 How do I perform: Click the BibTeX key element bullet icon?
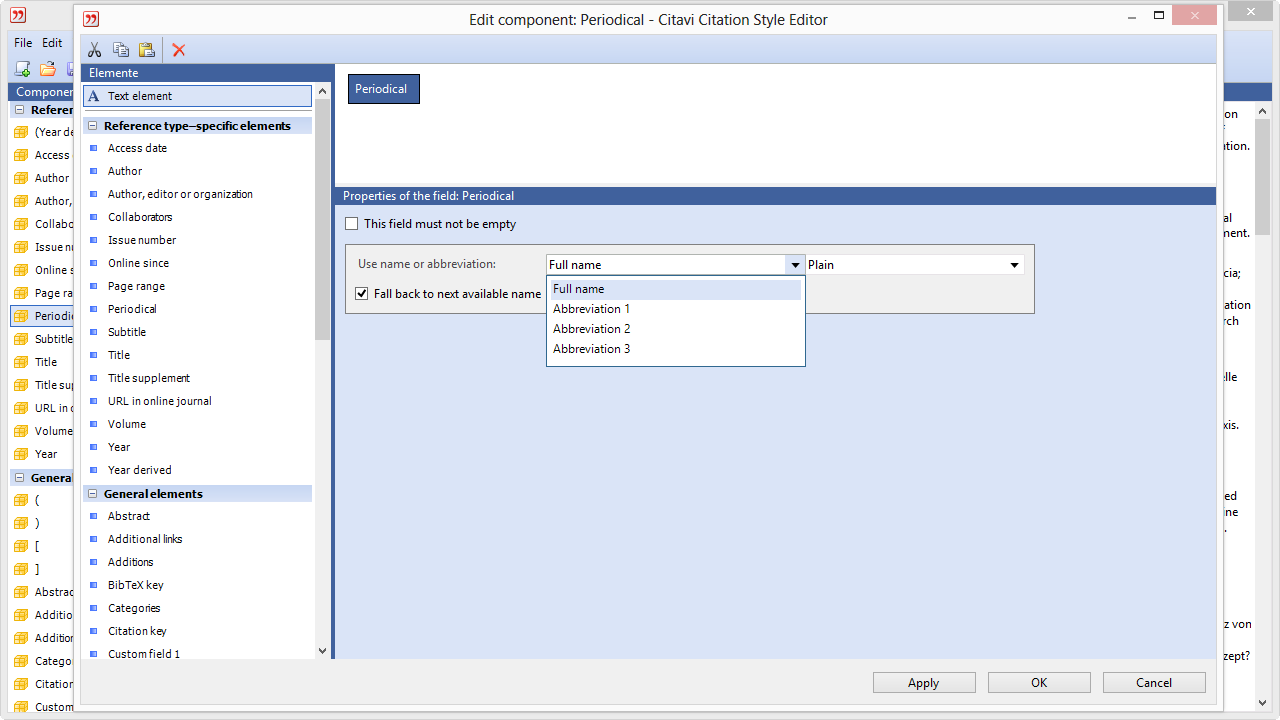pos(94,585)
